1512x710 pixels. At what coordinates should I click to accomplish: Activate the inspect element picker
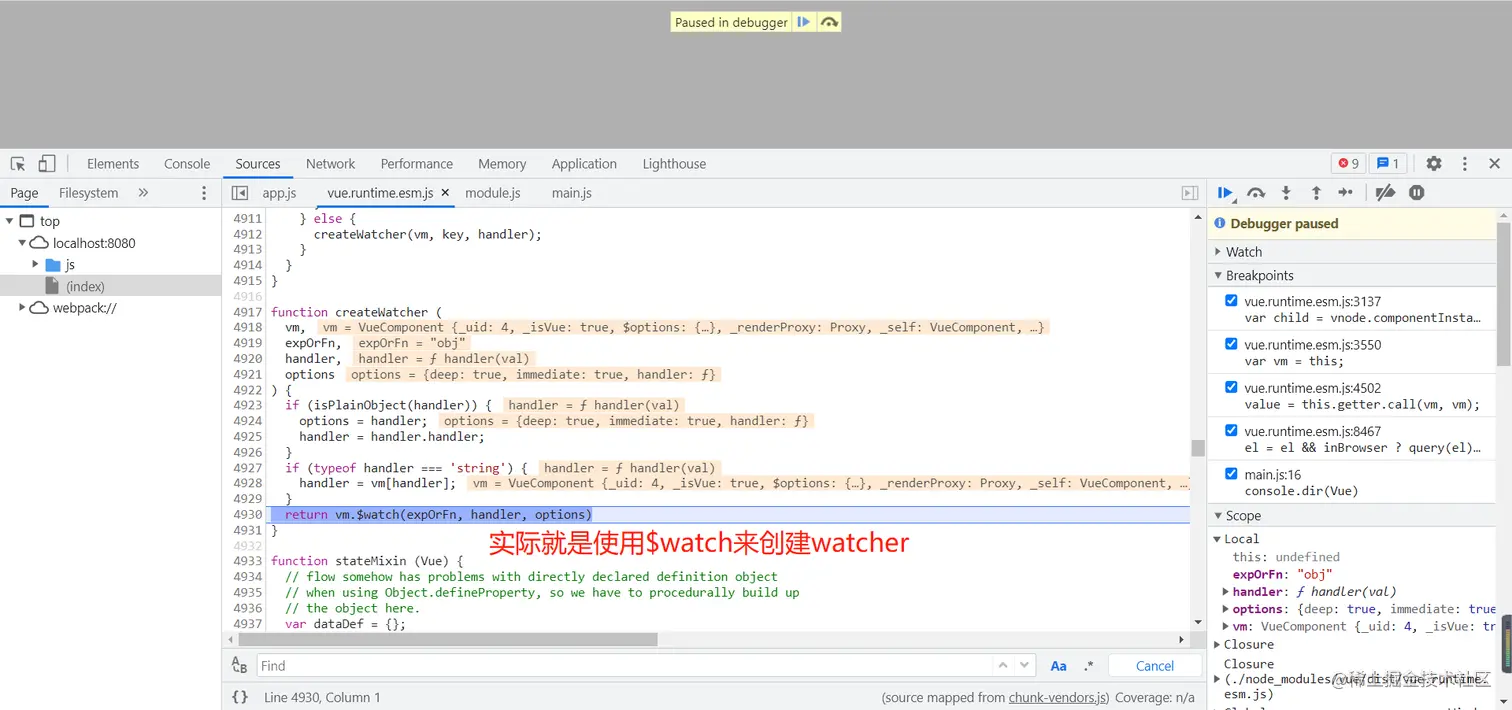(18, 164)
